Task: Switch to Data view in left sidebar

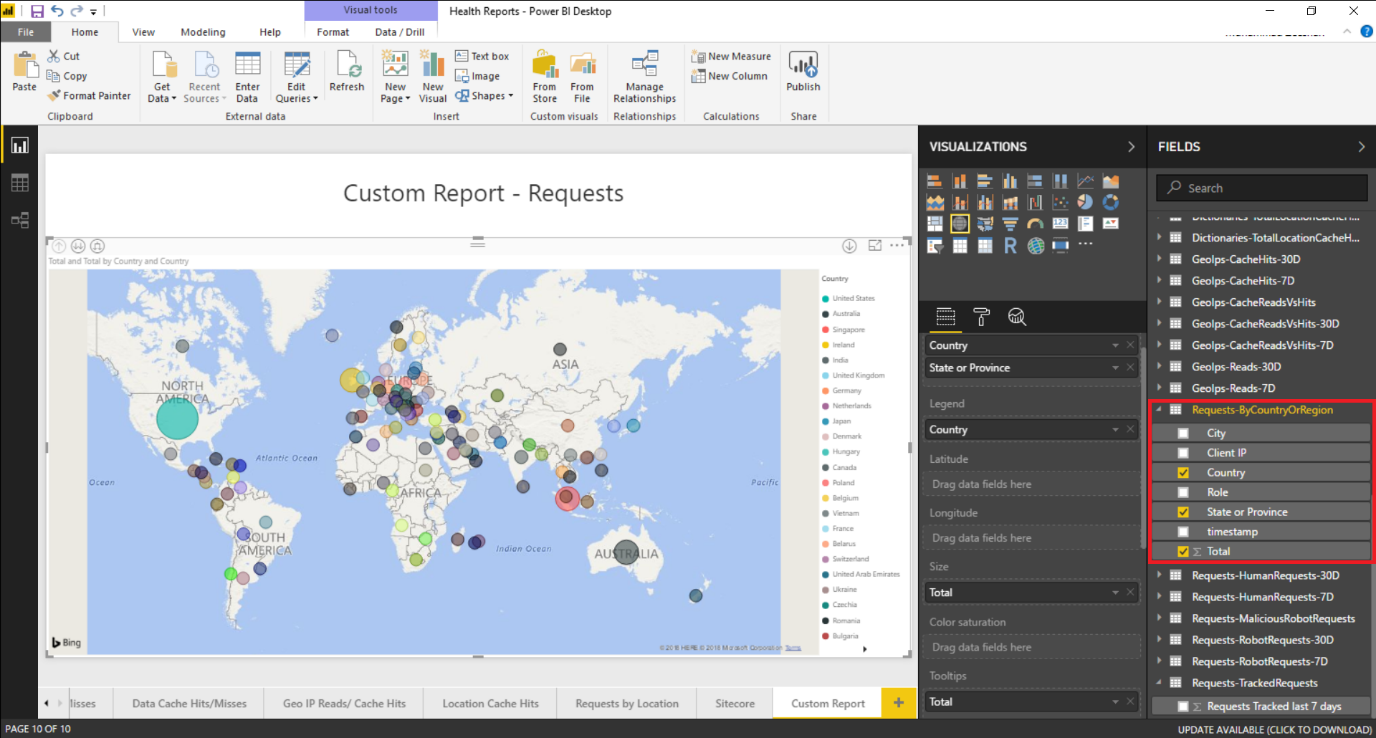Action: (20, 183)
